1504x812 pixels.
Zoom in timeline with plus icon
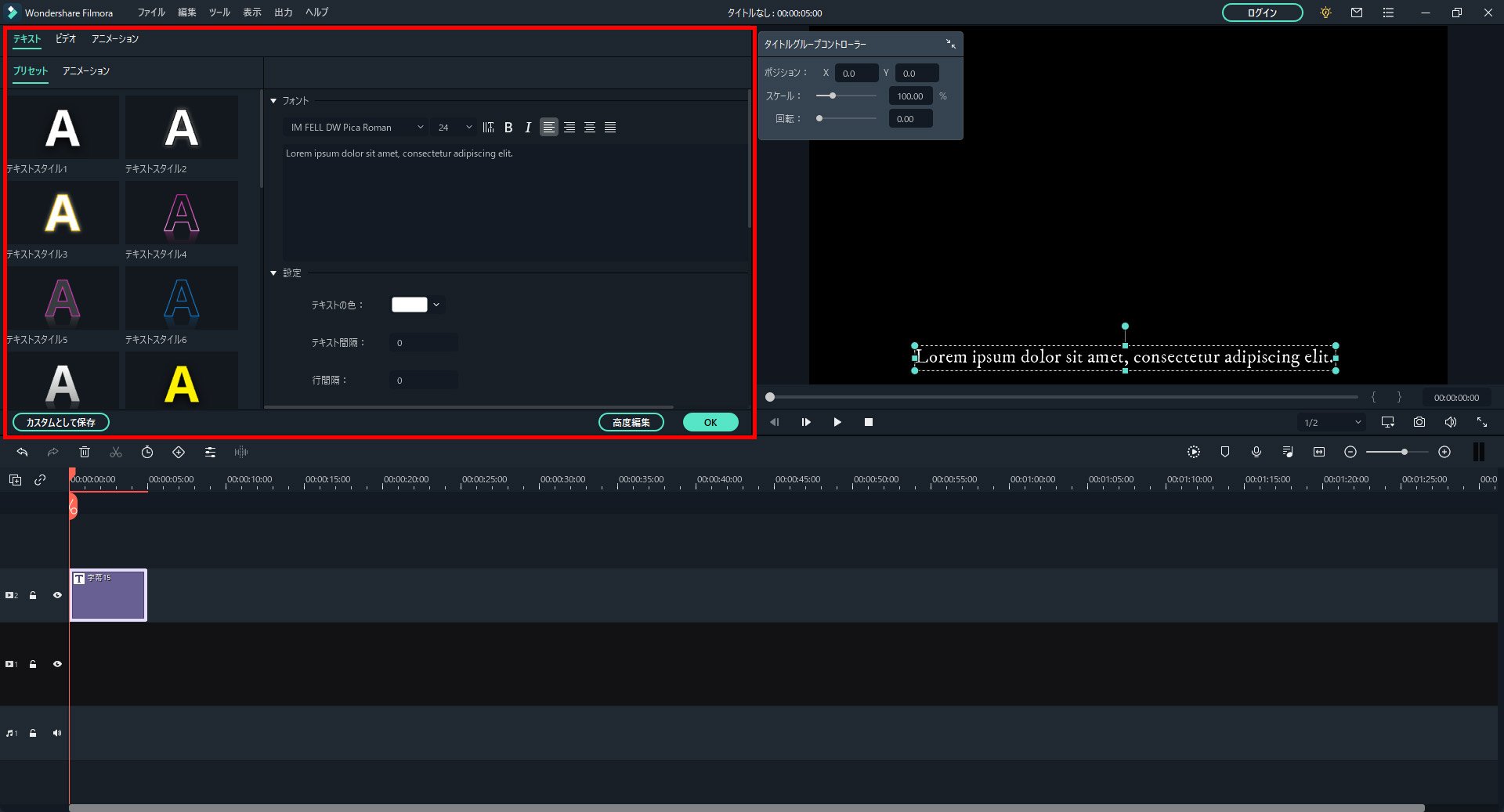[x=1444, y=452]
